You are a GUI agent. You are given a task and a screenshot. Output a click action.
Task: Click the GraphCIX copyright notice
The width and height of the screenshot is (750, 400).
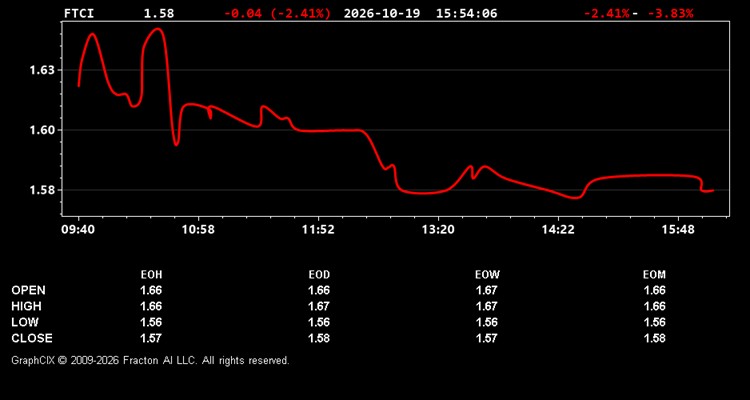pos(151,360)
